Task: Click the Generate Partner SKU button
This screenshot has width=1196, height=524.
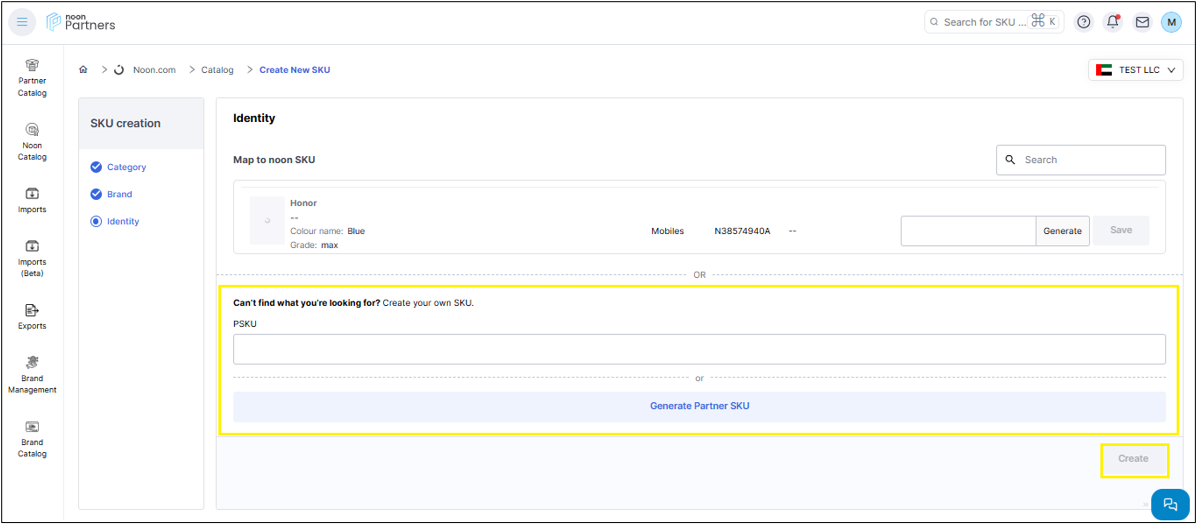Action: pos(699,406)
